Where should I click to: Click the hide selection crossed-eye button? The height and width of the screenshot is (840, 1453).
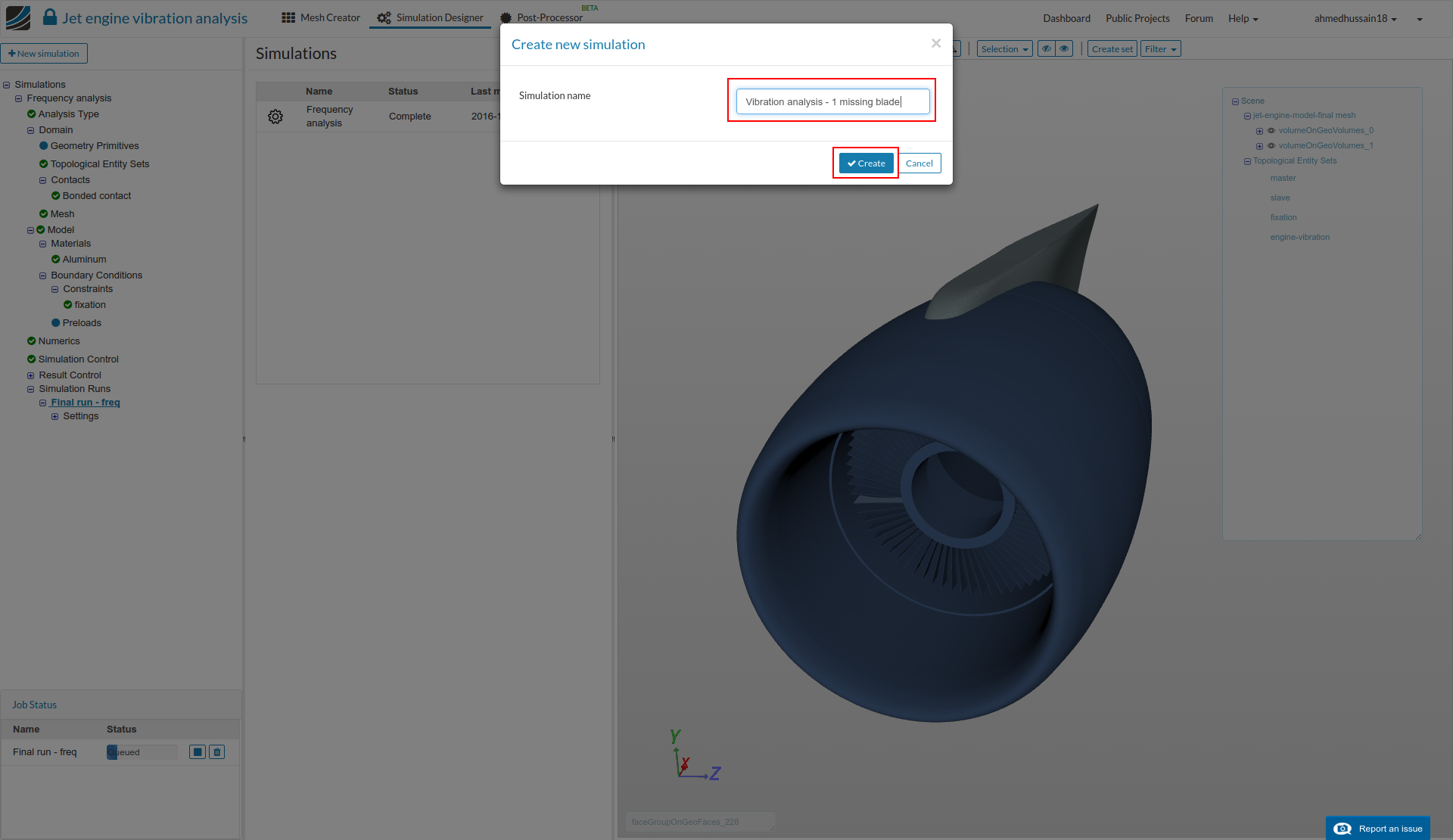point(1047,49)
